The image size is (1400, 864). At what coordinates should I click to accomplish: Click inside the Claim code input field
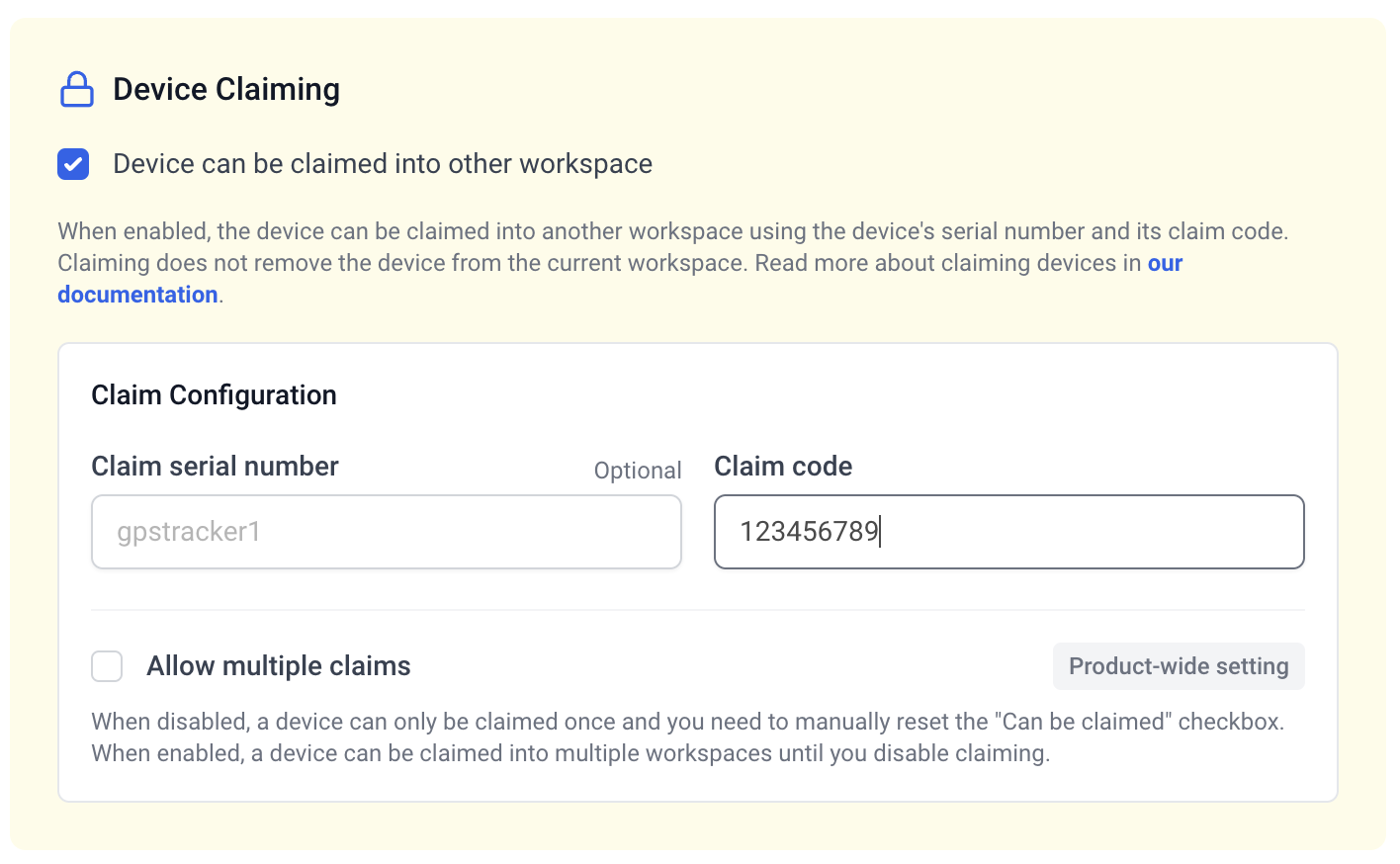pyautogui.click(x=1088, y=532)
